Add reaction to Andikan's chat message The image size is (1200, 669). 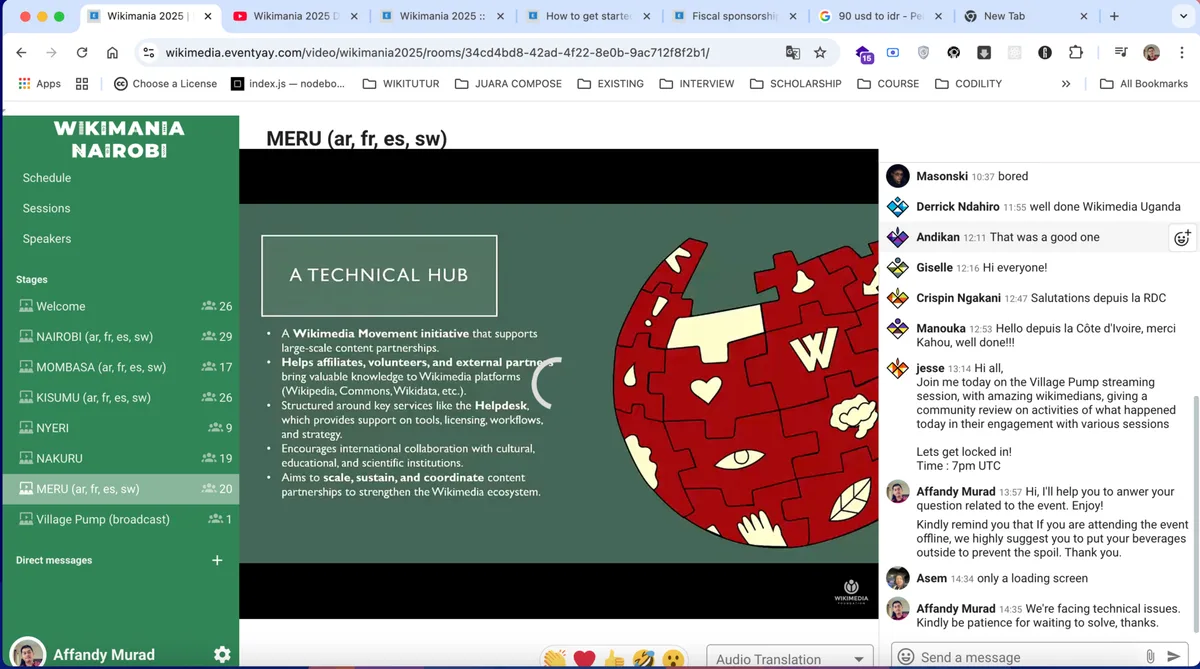pos(1182,238)
